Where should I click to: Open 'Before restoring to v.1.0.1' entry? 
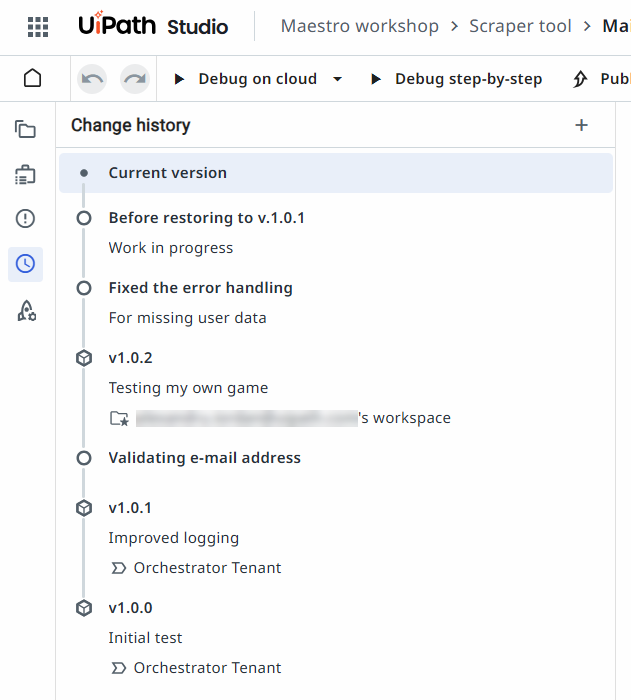[x=207, y=218]
